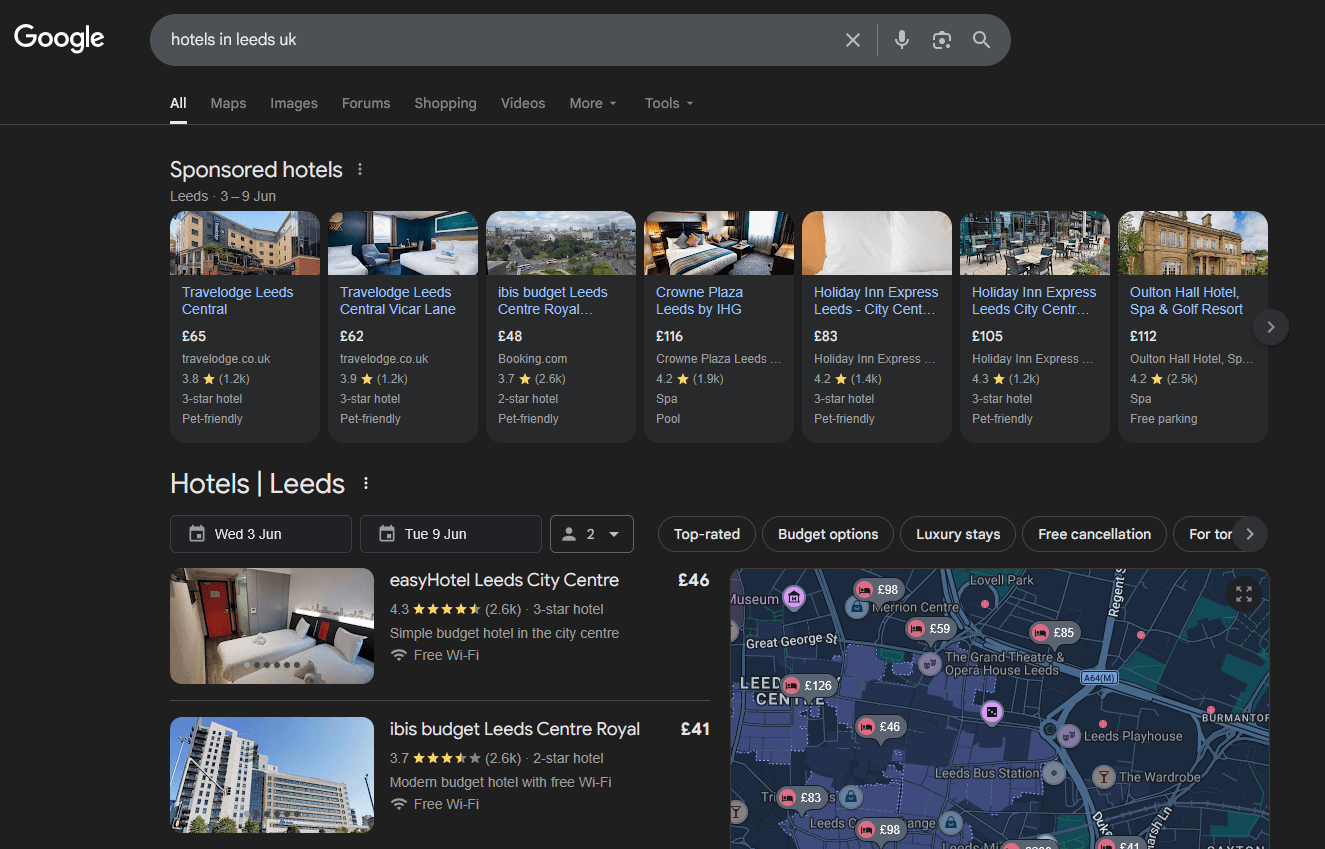Switch to the Maps tab
The width and height of the screenshot is (1325, 849).
coord(228,103)
